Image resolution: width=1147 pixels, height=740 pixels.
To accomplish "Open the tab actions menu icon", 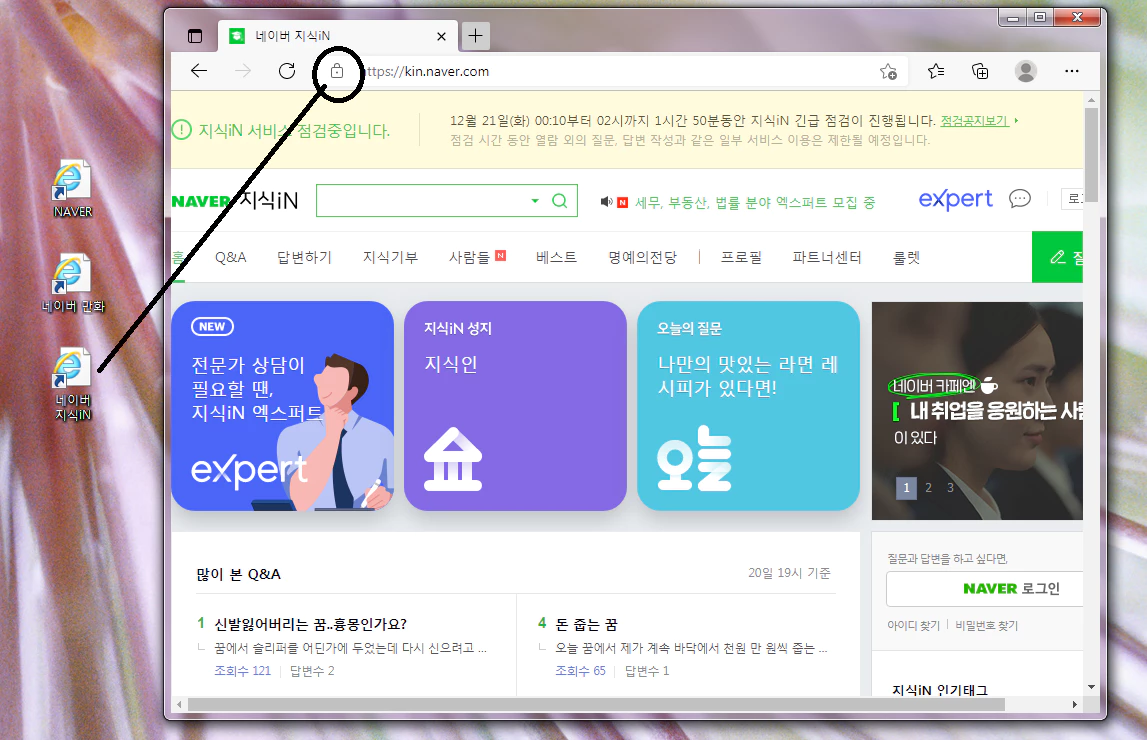I will pyautogui.click(x=195, y=36).
